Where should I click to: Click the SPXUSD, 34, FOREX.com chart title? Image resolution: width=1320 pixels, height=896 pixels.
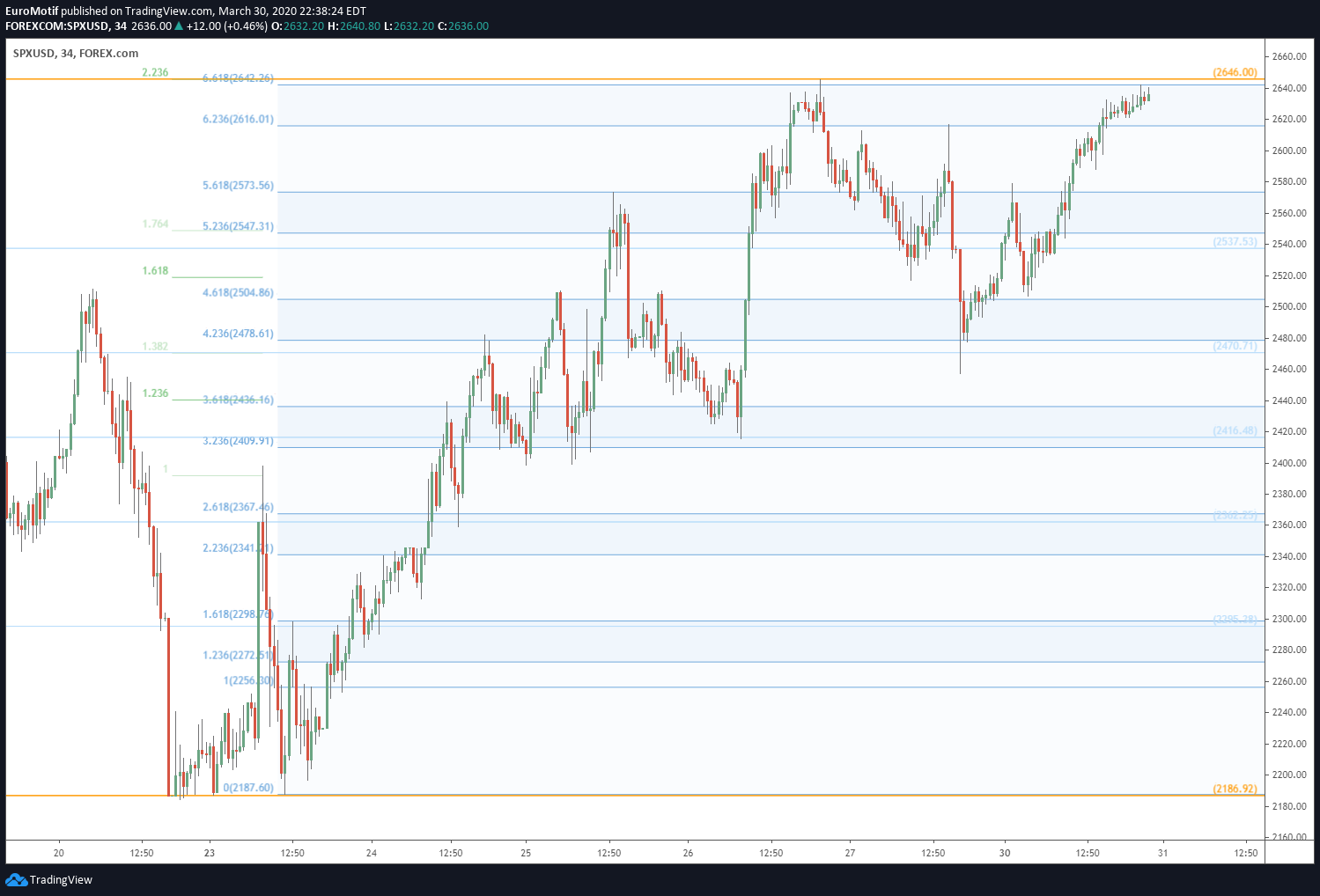tap(76, 53)
